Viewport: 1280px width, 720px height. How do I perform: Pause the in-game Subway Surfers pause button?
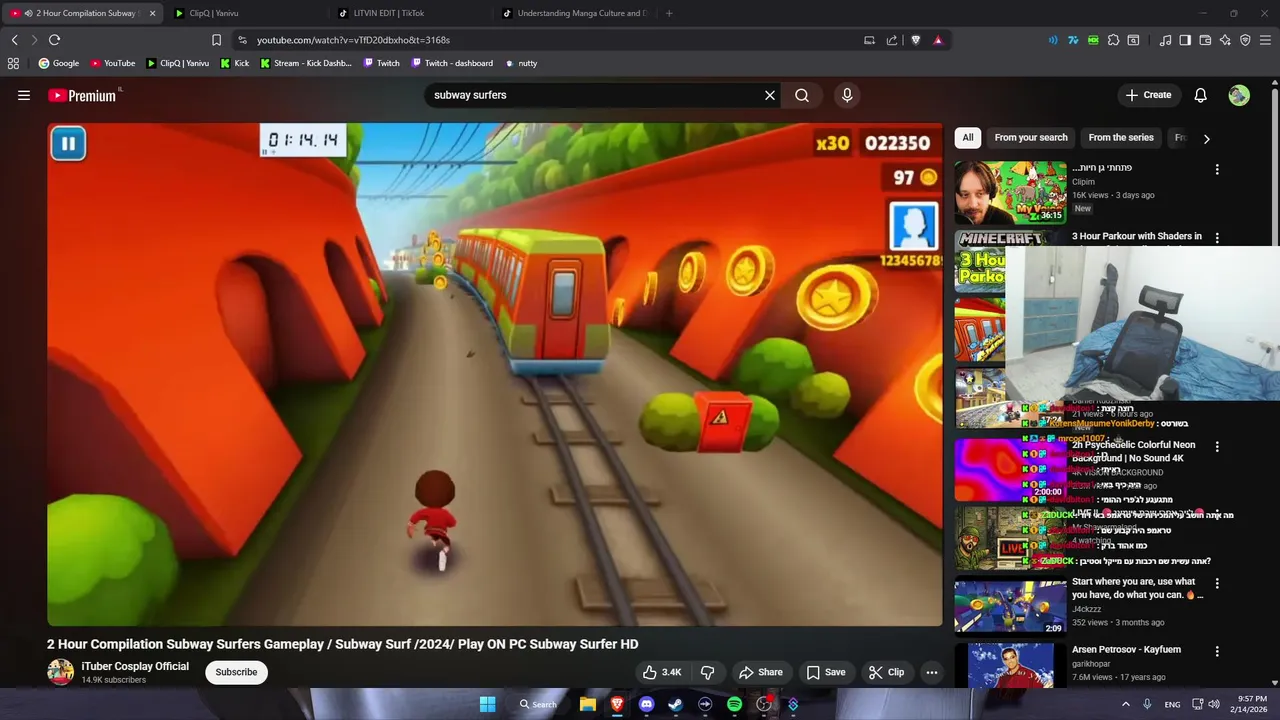tap(68, 144)
